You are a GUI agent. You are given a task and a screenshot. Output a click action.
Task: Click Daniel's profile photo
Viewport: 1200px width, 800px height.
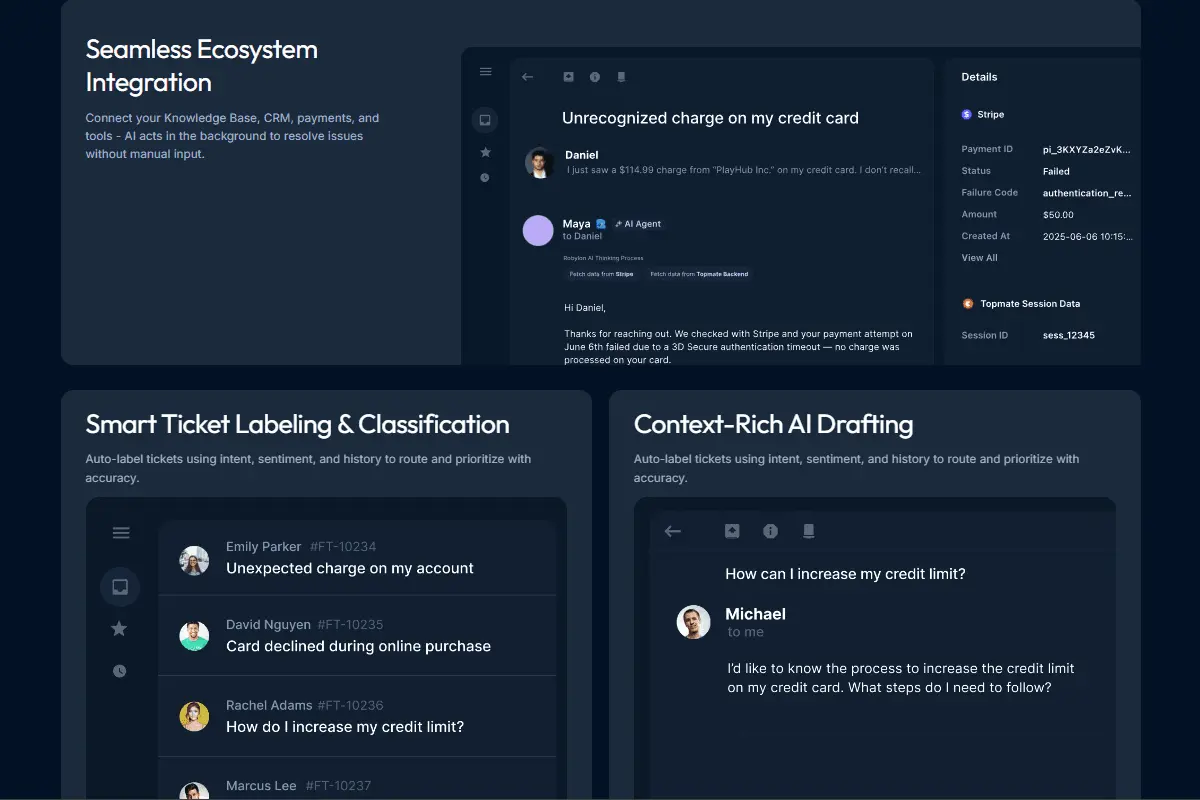coord(540,163)
